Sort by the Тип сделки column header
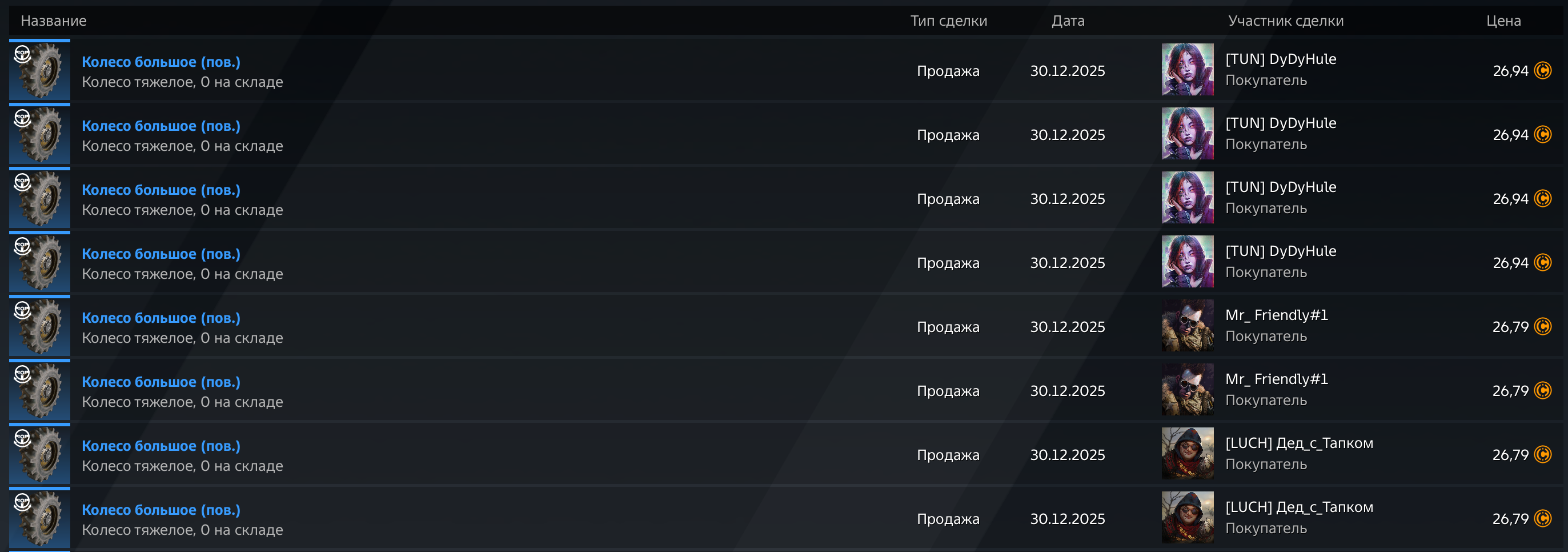1568x552 pixels. [x=948, y=21]
